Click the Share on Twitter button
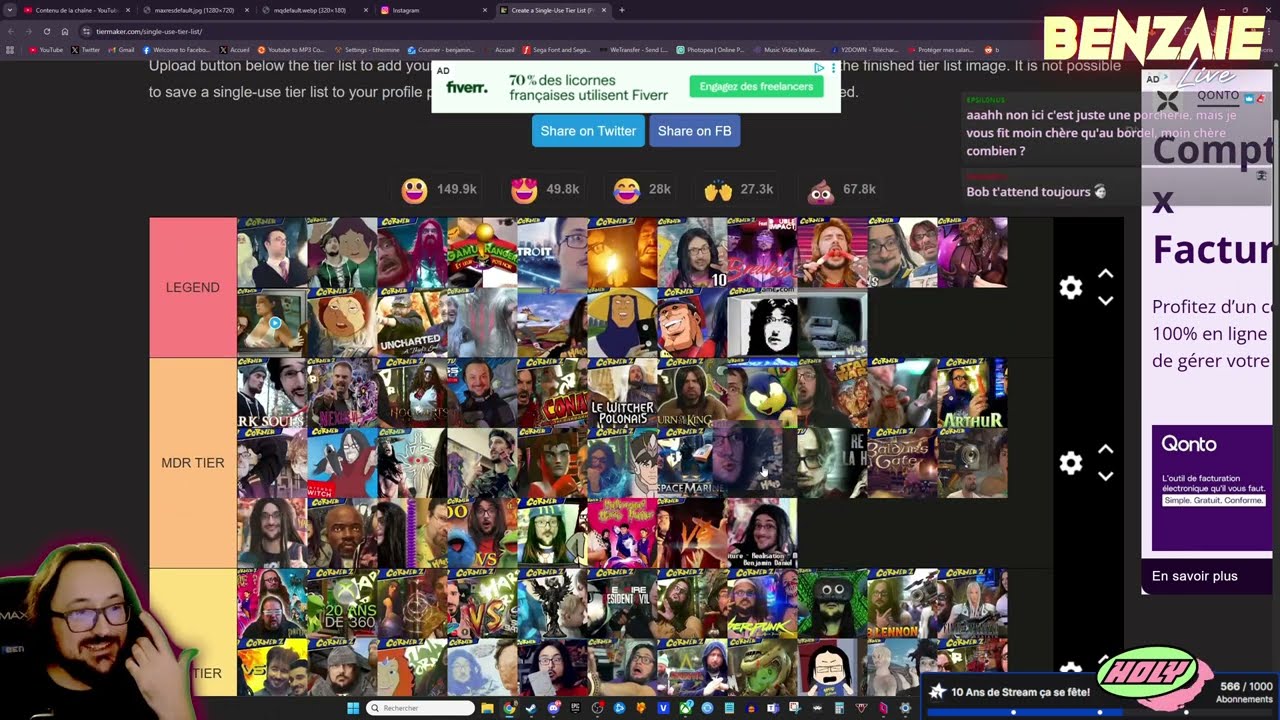Screen dimensions: 1280x720 [x=588, y=131]
